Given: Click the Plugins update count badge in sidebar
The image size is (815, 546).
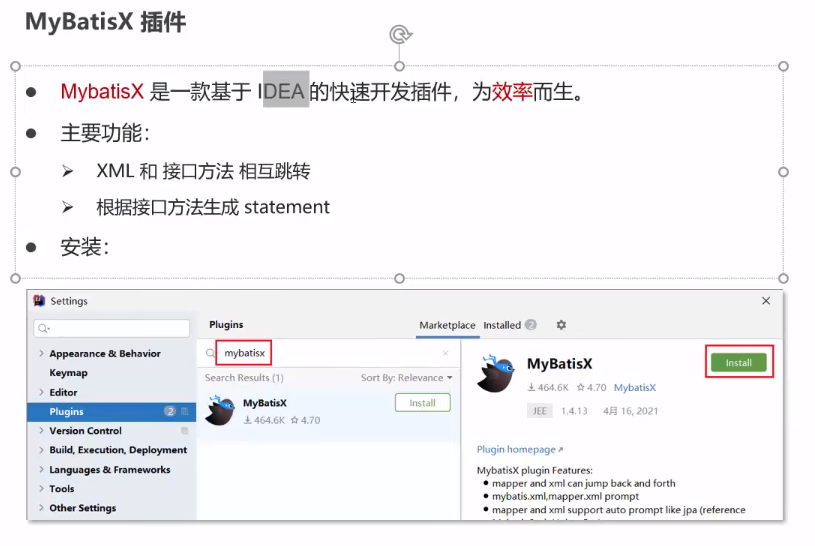Looking at the screenshot, I should (169, 411).
